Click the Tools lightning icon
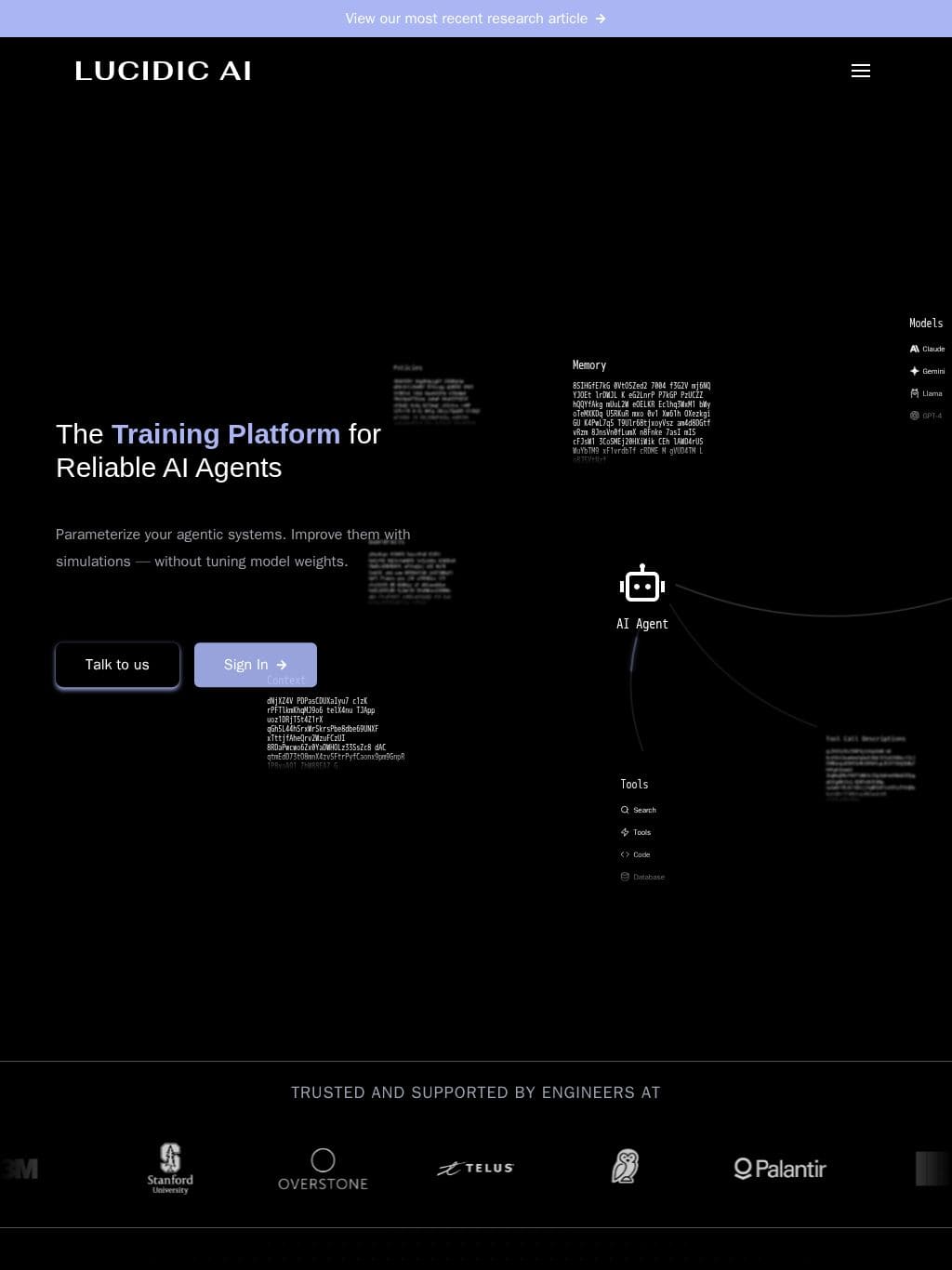Viewport: 952px width, 1270px height. [625, 832]
